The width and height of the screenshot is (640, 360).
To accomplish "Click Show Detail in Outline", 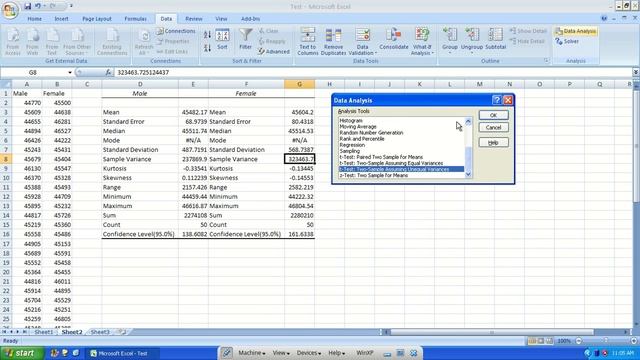I will coord(528,31).
